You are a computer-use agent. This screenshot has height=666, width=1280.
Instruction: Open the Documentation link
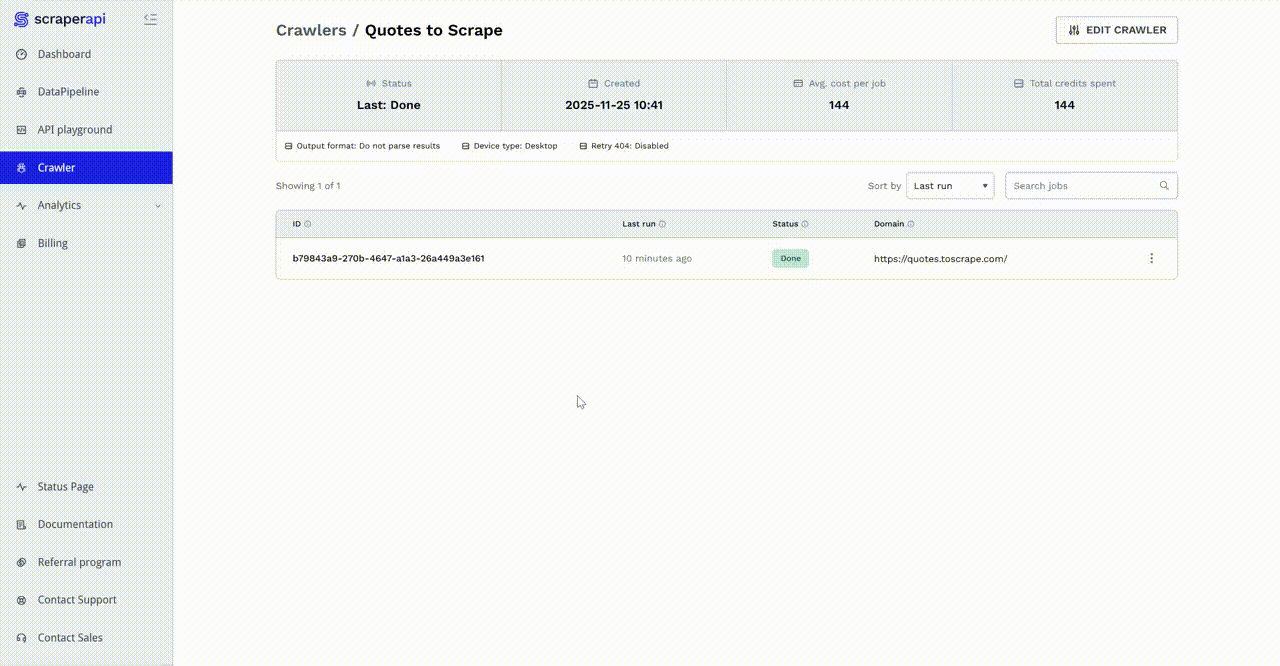[75, 524]
